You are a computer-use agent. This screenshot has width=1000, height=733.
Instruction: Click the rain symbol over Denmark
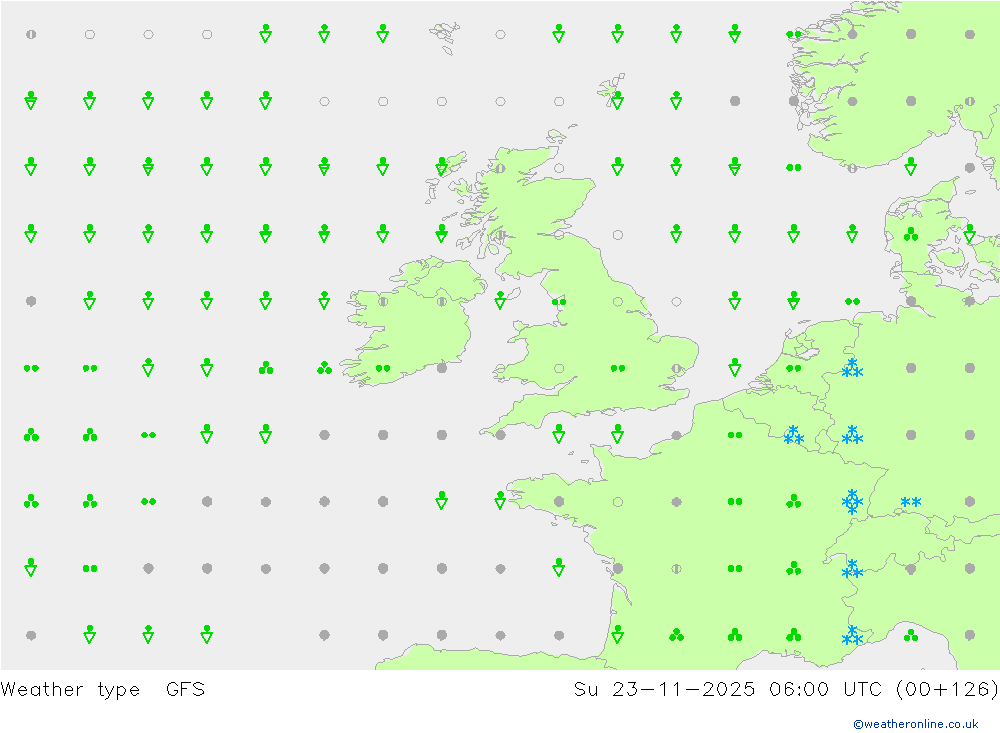point(911,234)
